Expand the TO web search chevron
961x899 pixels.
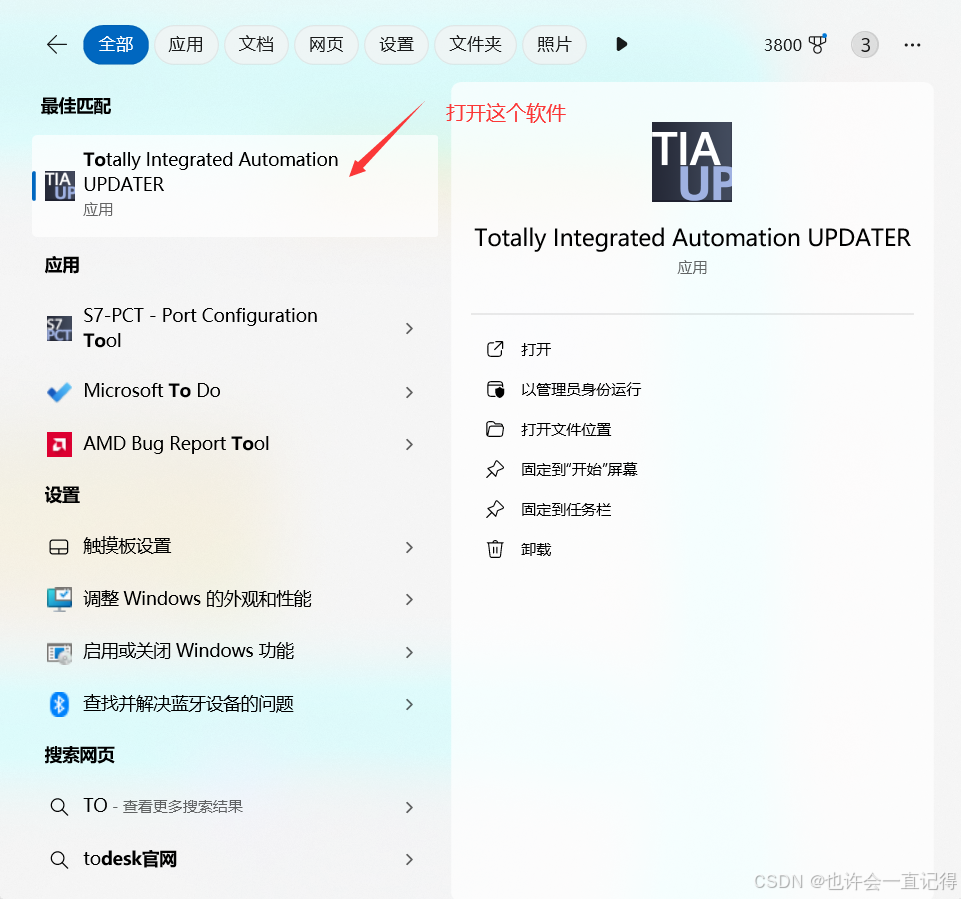409,808
